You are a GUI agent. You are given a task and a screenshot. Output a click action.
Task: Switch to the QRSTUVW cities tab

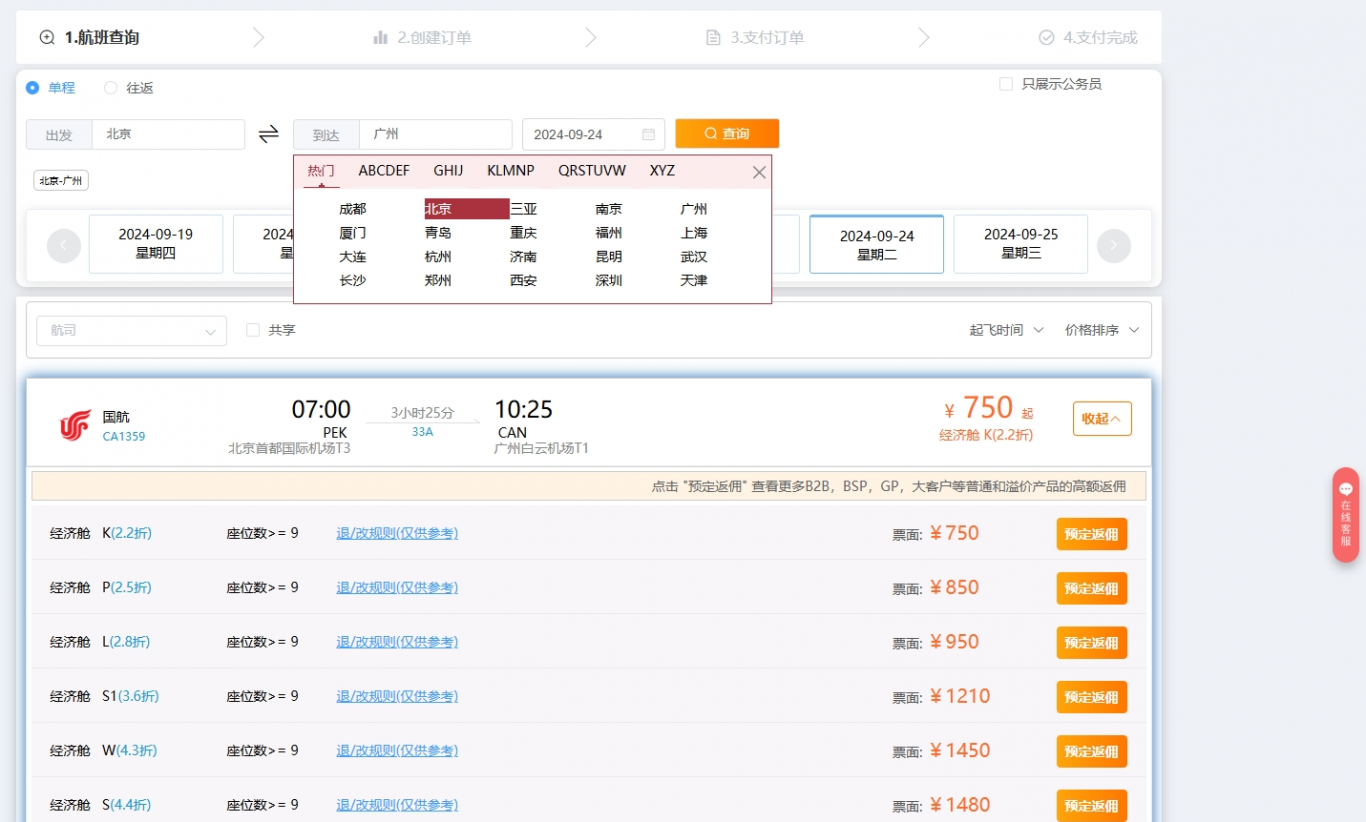pyautogui.click(x=592, y=171)
